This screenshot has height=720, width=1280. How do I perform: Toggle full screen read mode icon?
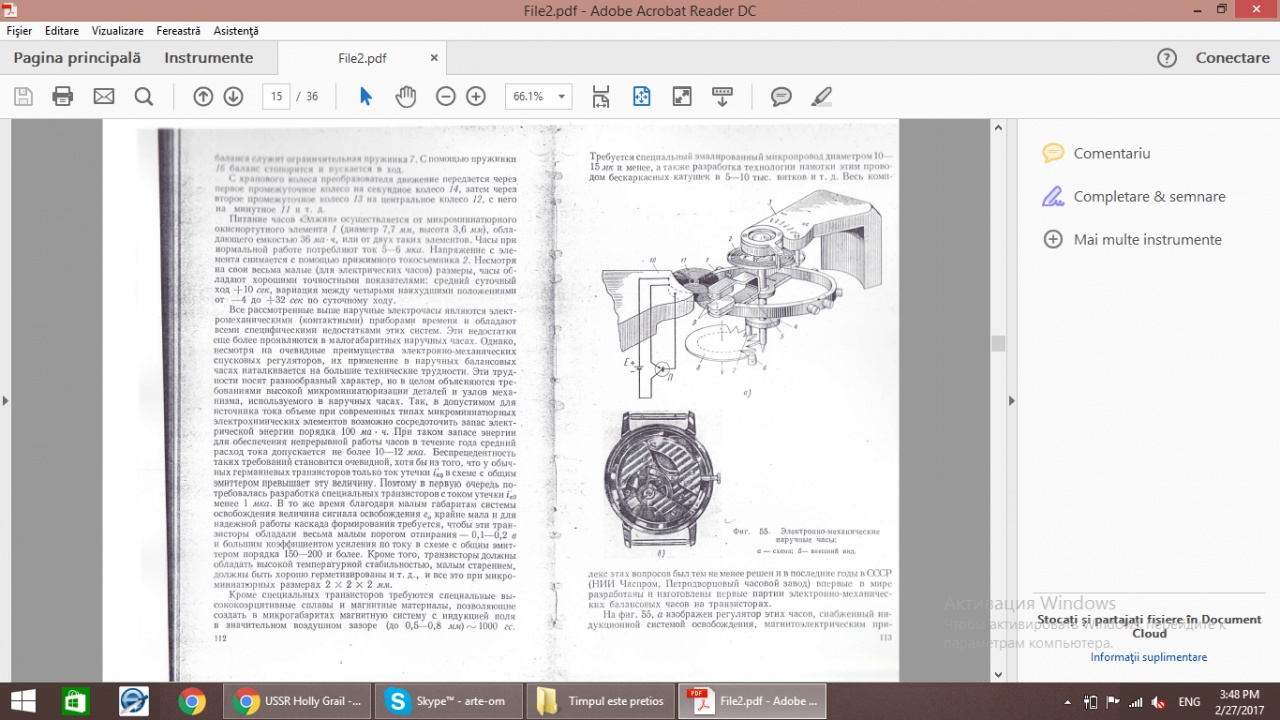tap(682, 96)
